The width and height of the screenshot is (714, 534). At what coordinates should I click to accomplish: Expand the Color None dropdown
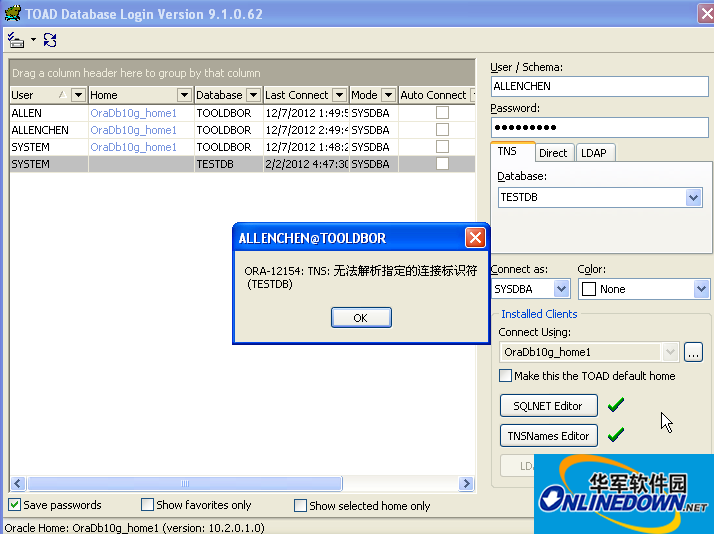click(701, 289)
